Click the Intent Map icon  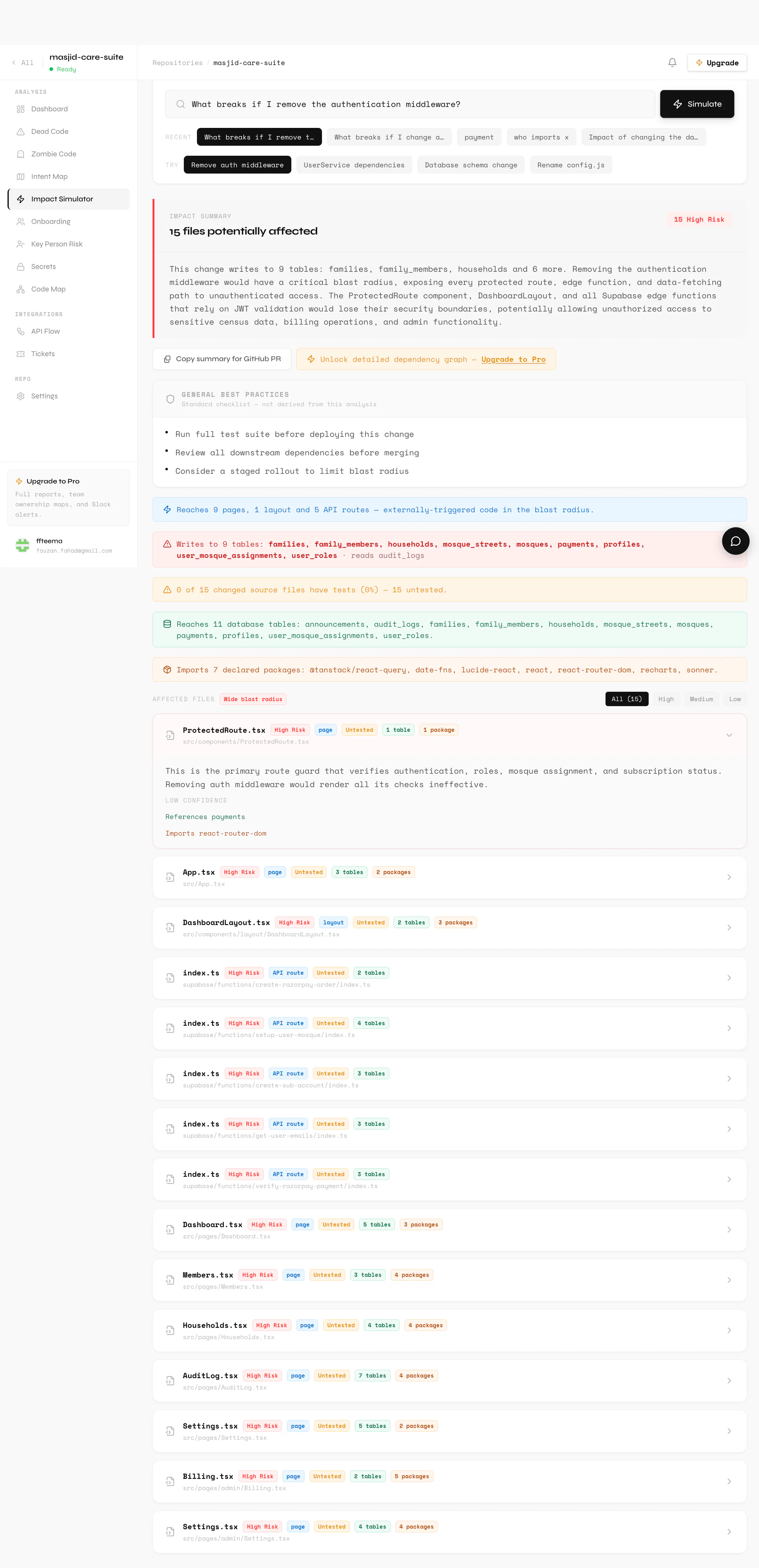point(21,176)
